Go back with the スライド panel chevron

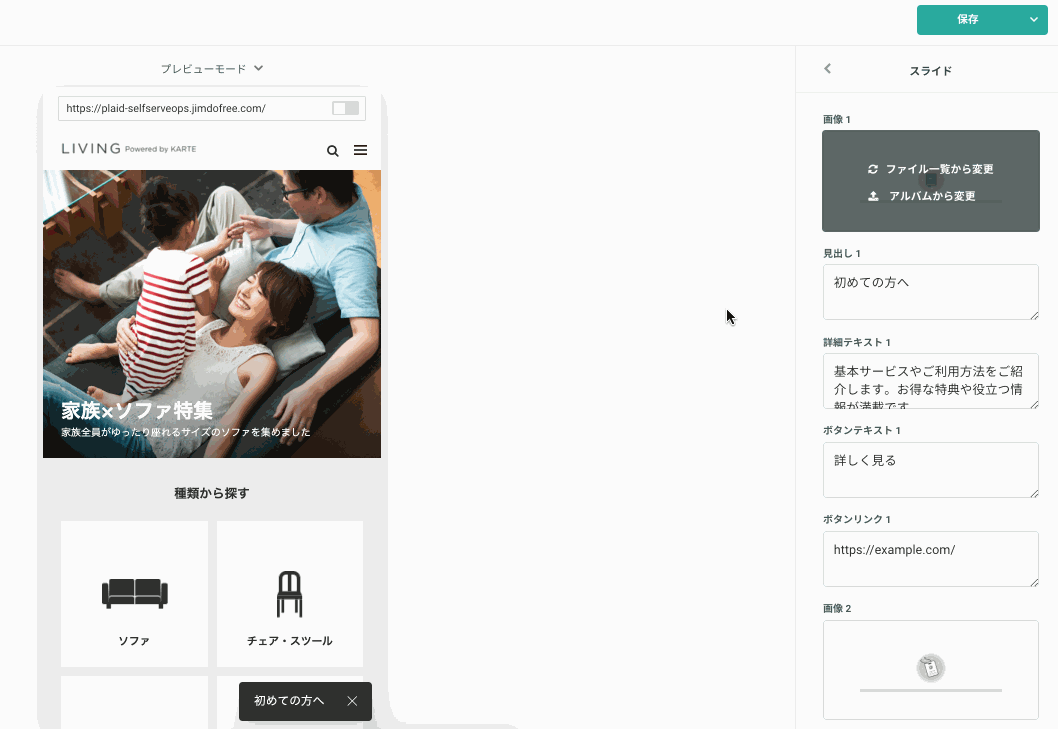coord(828,69)
